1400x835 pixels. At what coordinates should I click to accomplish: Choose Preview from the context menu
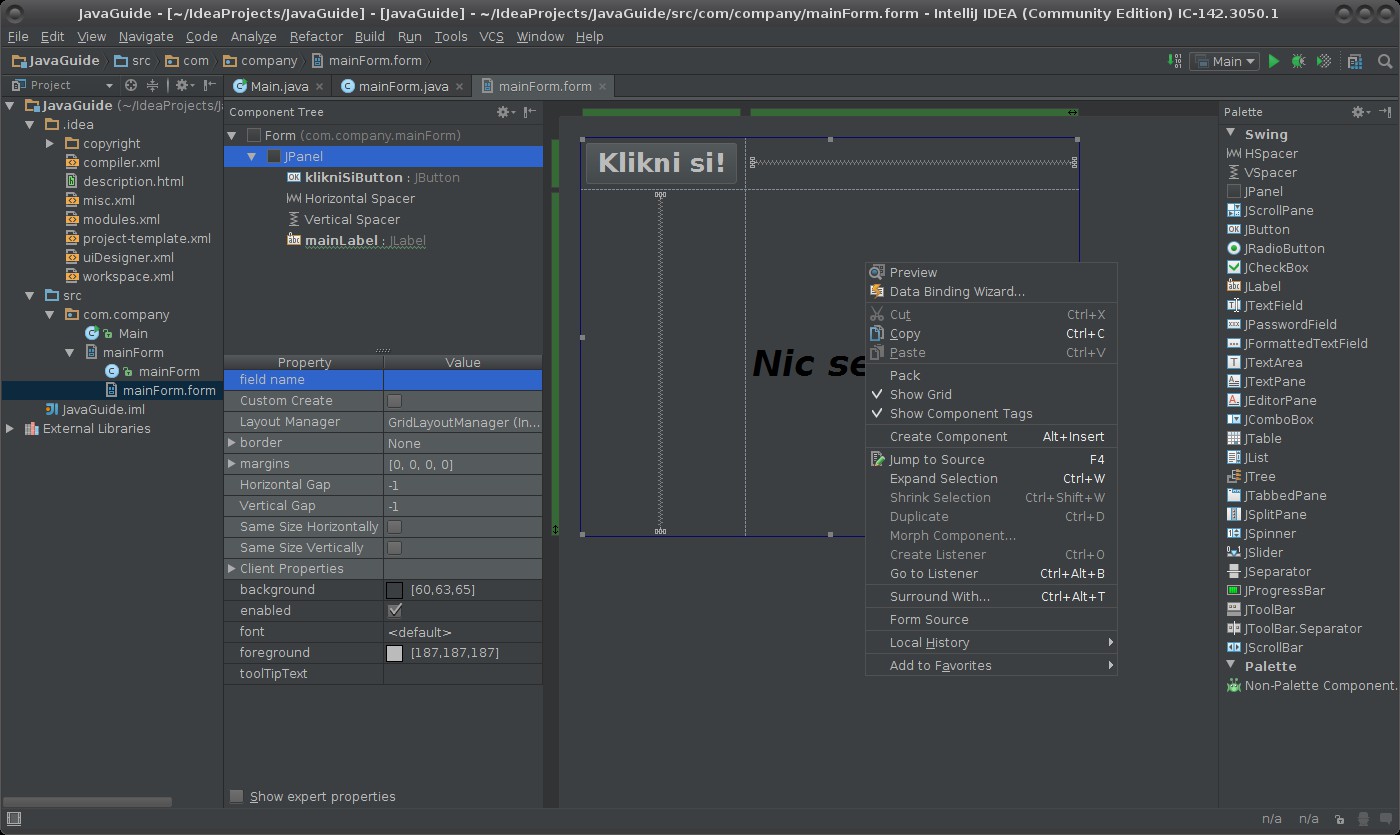click(x=913, y=272)
